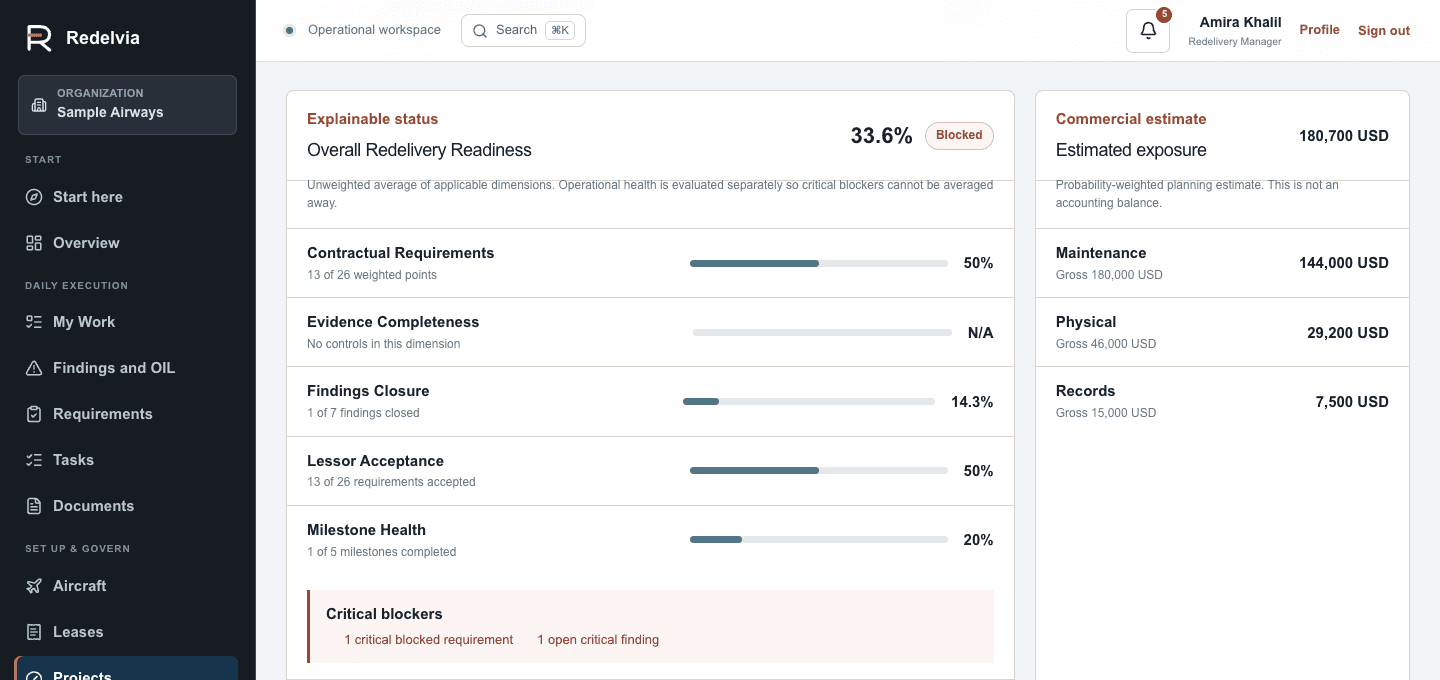This screenshot has width=1440, height=680.
Task: Open Requirements in sidebar
Action: coord(127,414)
